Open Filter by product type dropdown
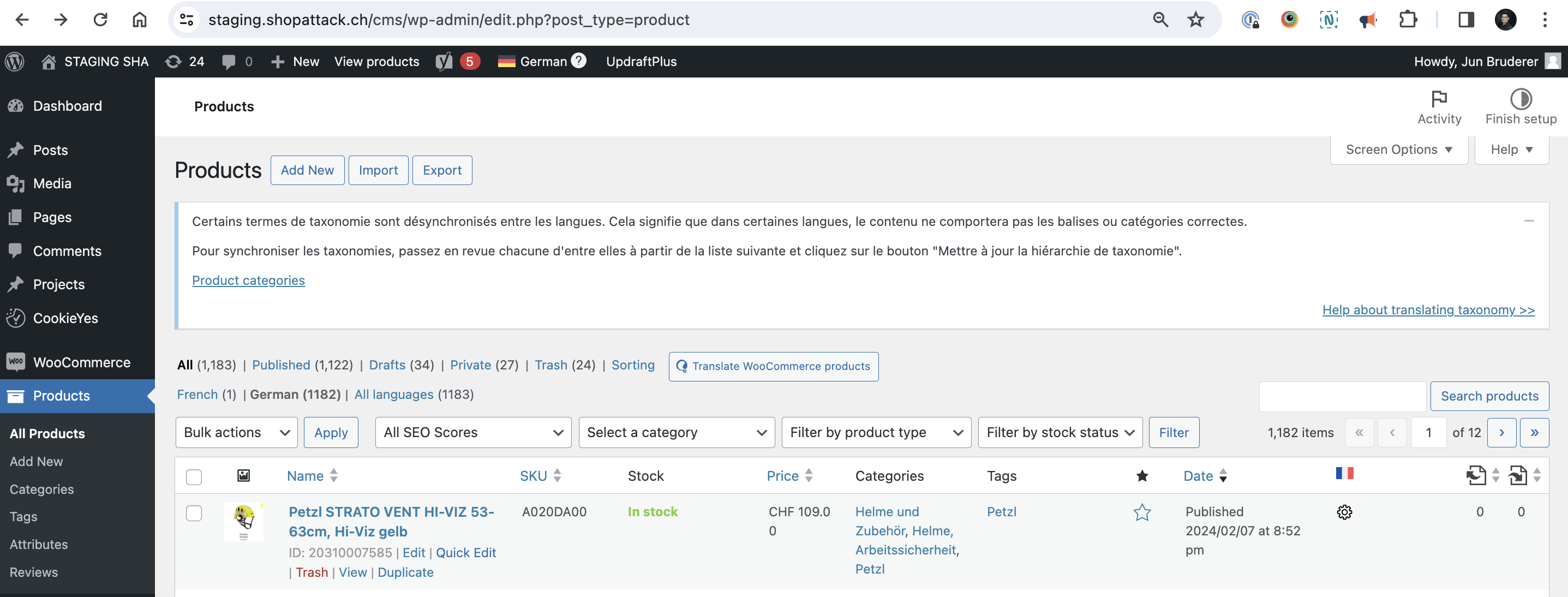Image resolution: width=1568 pixels, height=597 pixels. click(876, 433)
